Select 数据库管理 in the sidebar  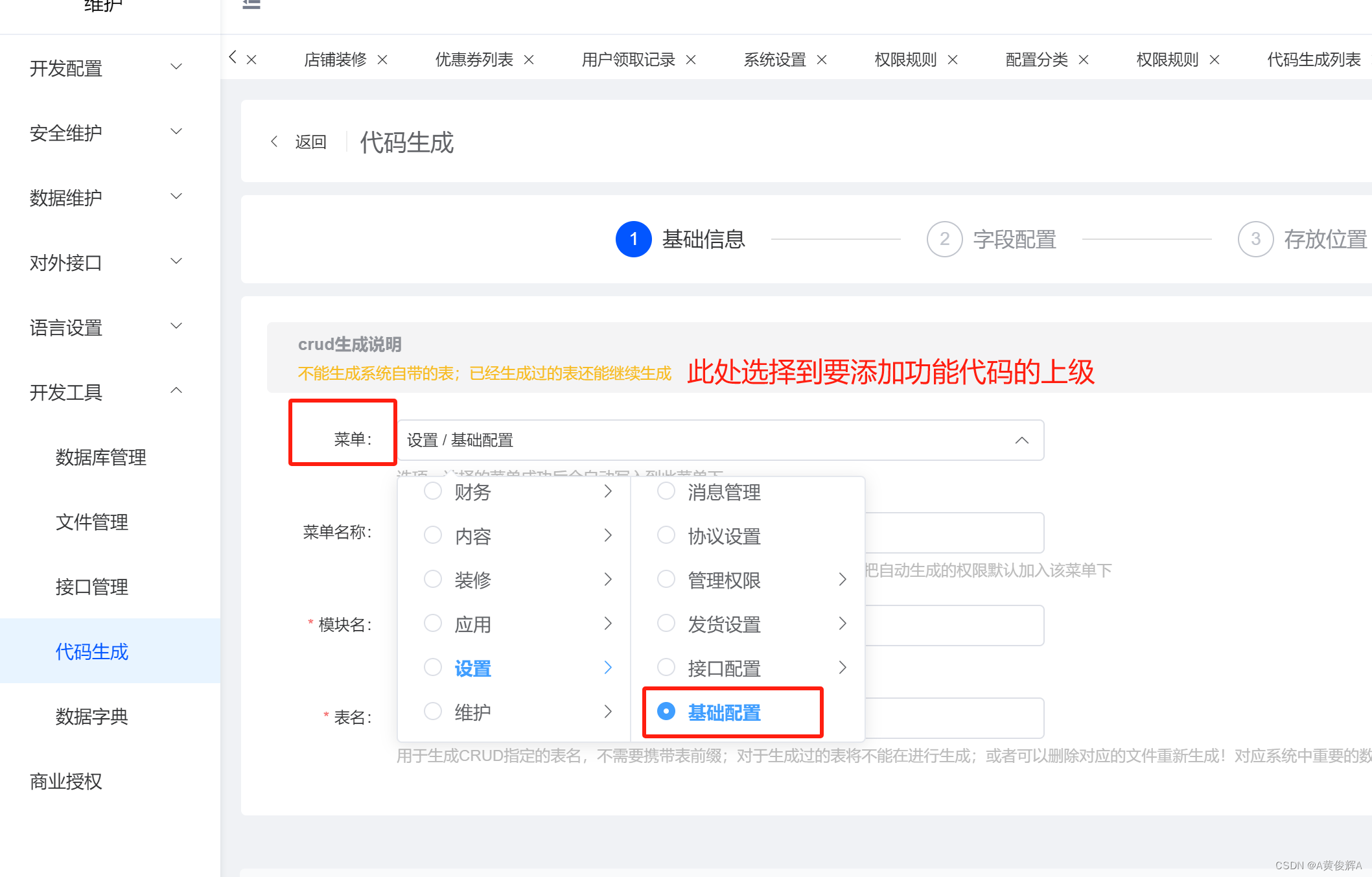101,458
